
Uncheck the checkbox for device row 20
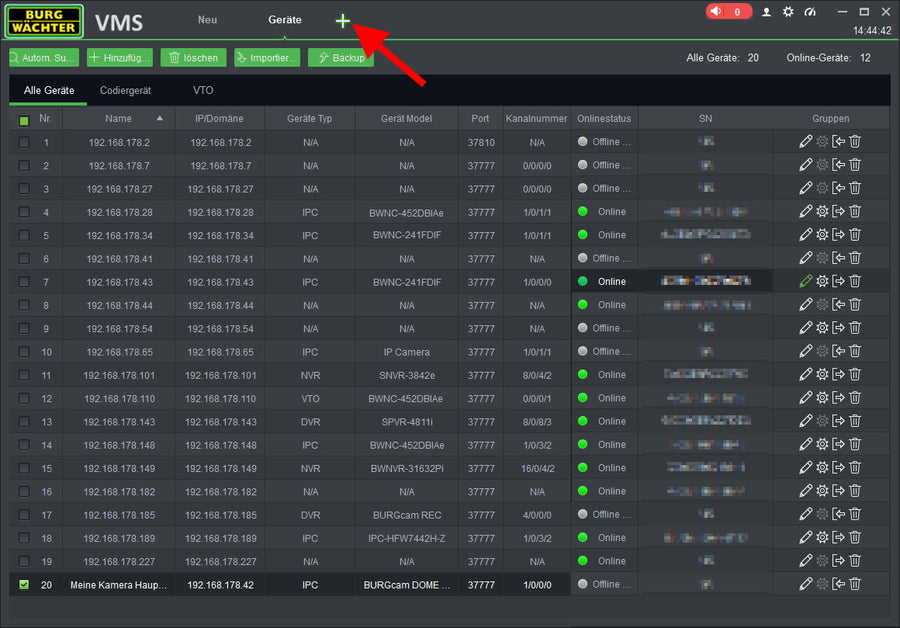pos(24,584)
